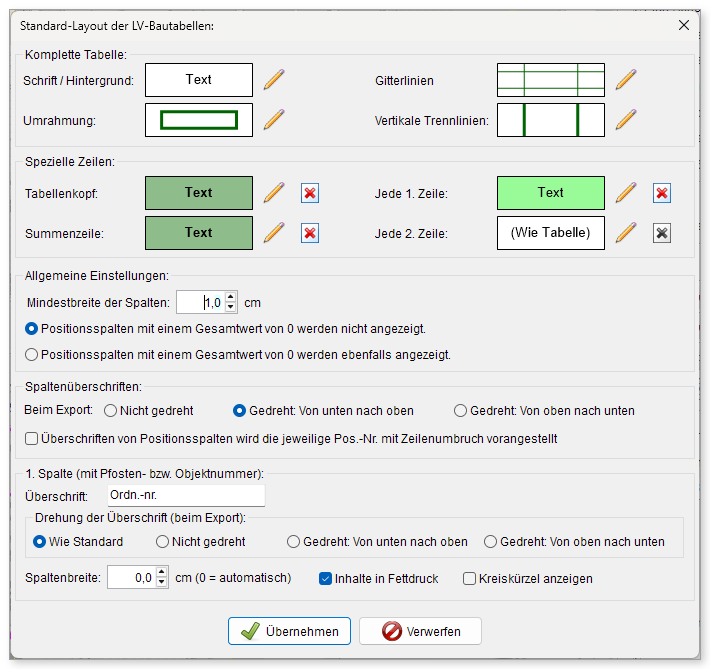Focus the Spaltenbreite input field
This screenshot has width=710, height=669.
click(131, 578)
